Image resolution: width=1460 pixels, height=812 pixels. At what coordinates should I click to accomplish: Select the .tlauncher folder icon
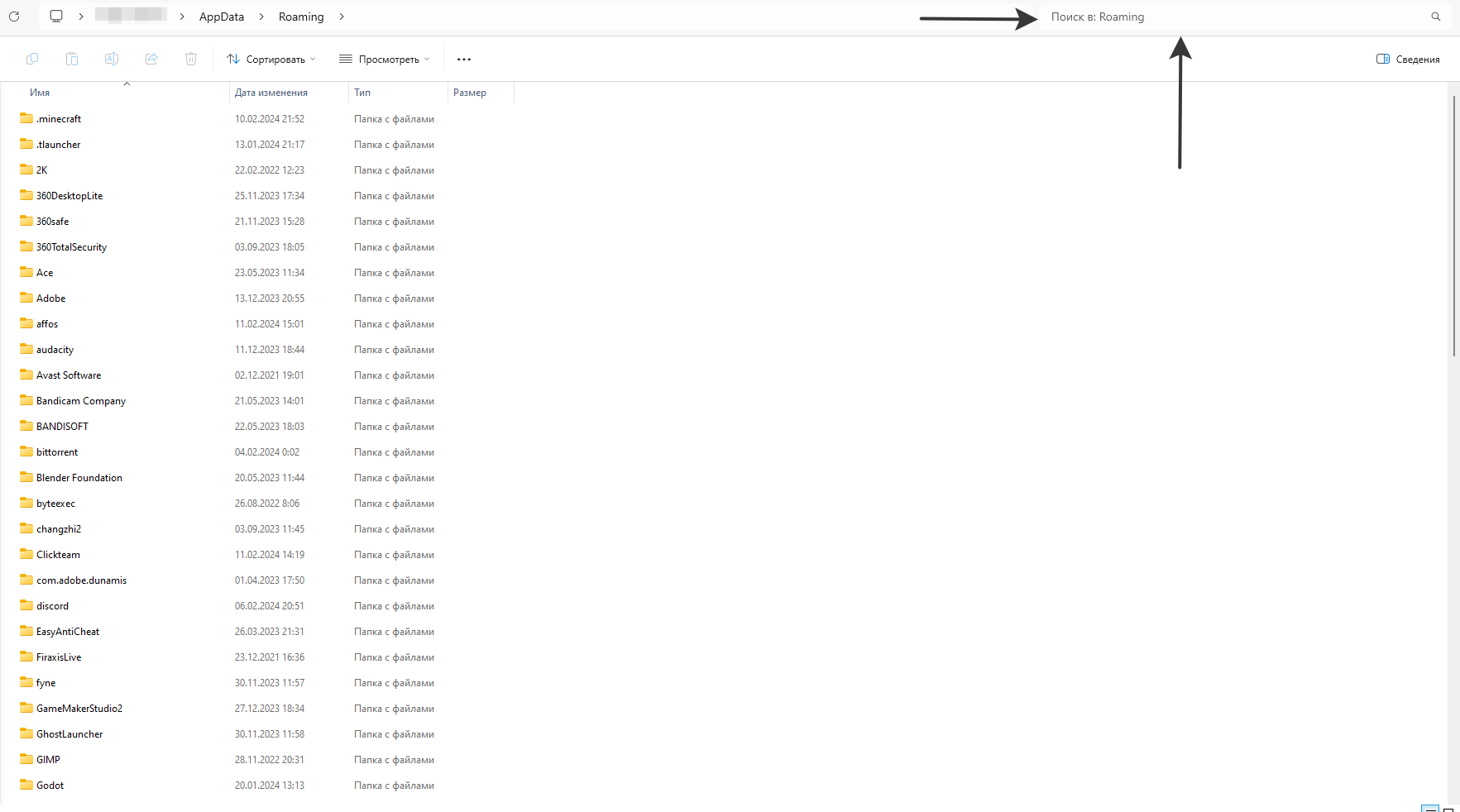point(26,144)
